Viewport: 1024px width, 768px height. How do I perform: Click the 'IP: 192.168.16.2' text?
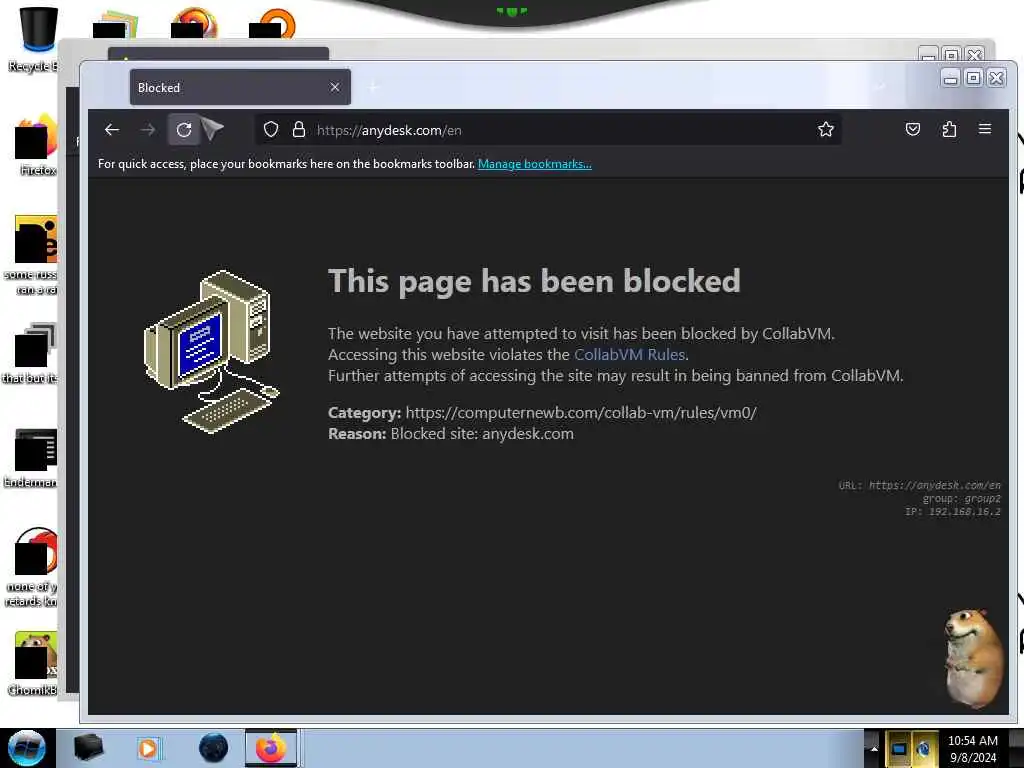953,511
